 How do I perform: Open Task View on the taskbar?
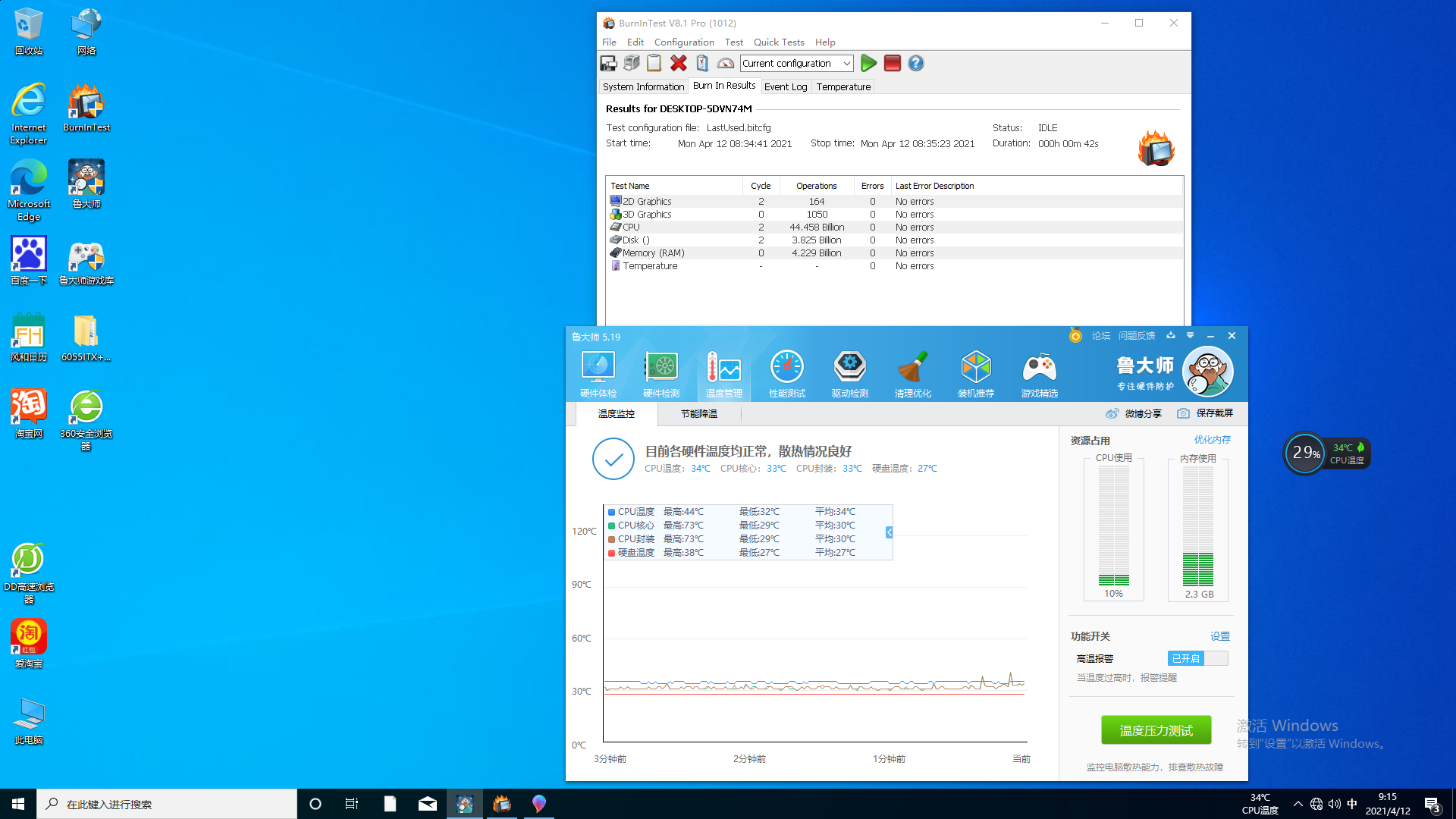pyautogui.click(x=352, y=804)
